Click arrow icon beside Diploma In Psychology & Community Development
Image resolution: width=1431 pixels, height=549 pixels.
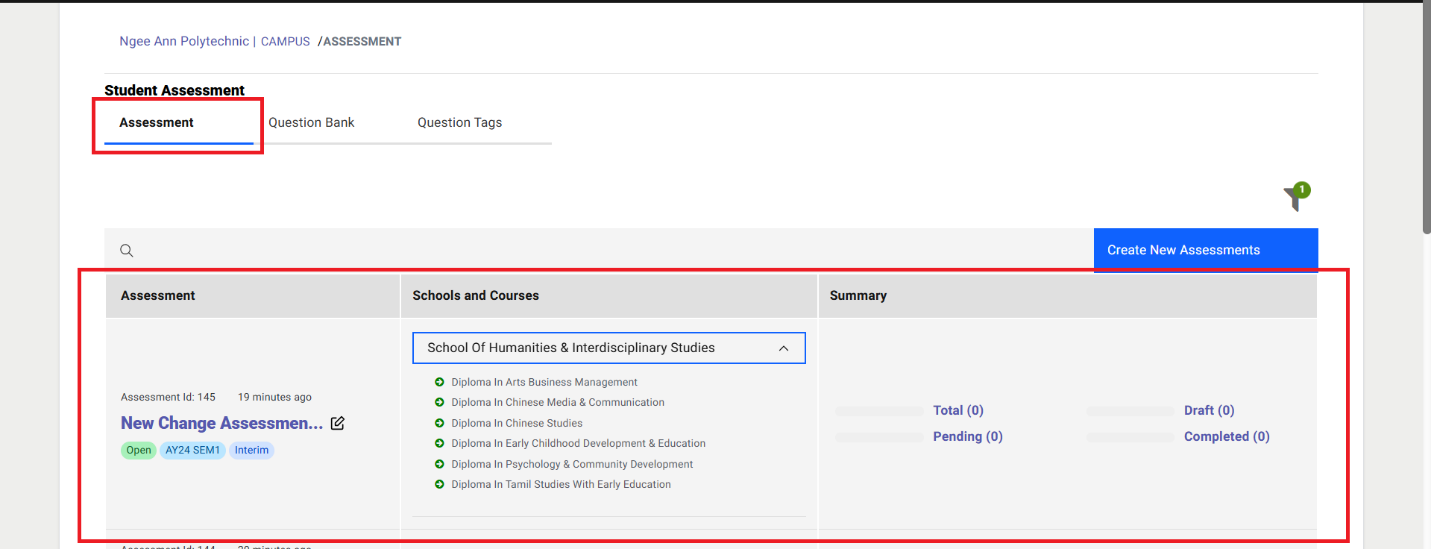440,464
